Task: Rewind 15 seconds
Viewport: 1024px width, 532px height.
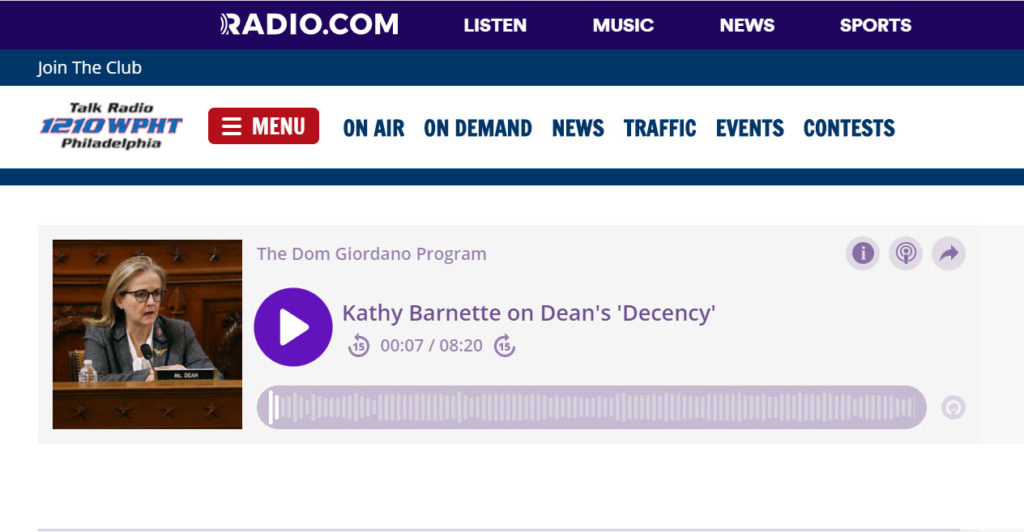Action: pyautogui.click(x=359, y=345)
